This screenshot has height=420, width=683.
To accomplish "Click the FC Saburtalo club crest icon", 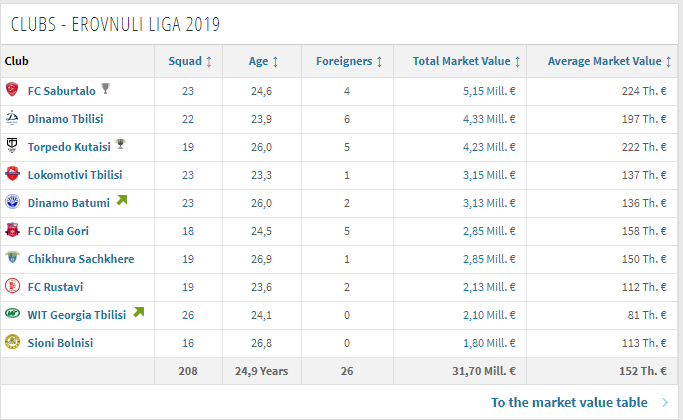I will [12, 91].
